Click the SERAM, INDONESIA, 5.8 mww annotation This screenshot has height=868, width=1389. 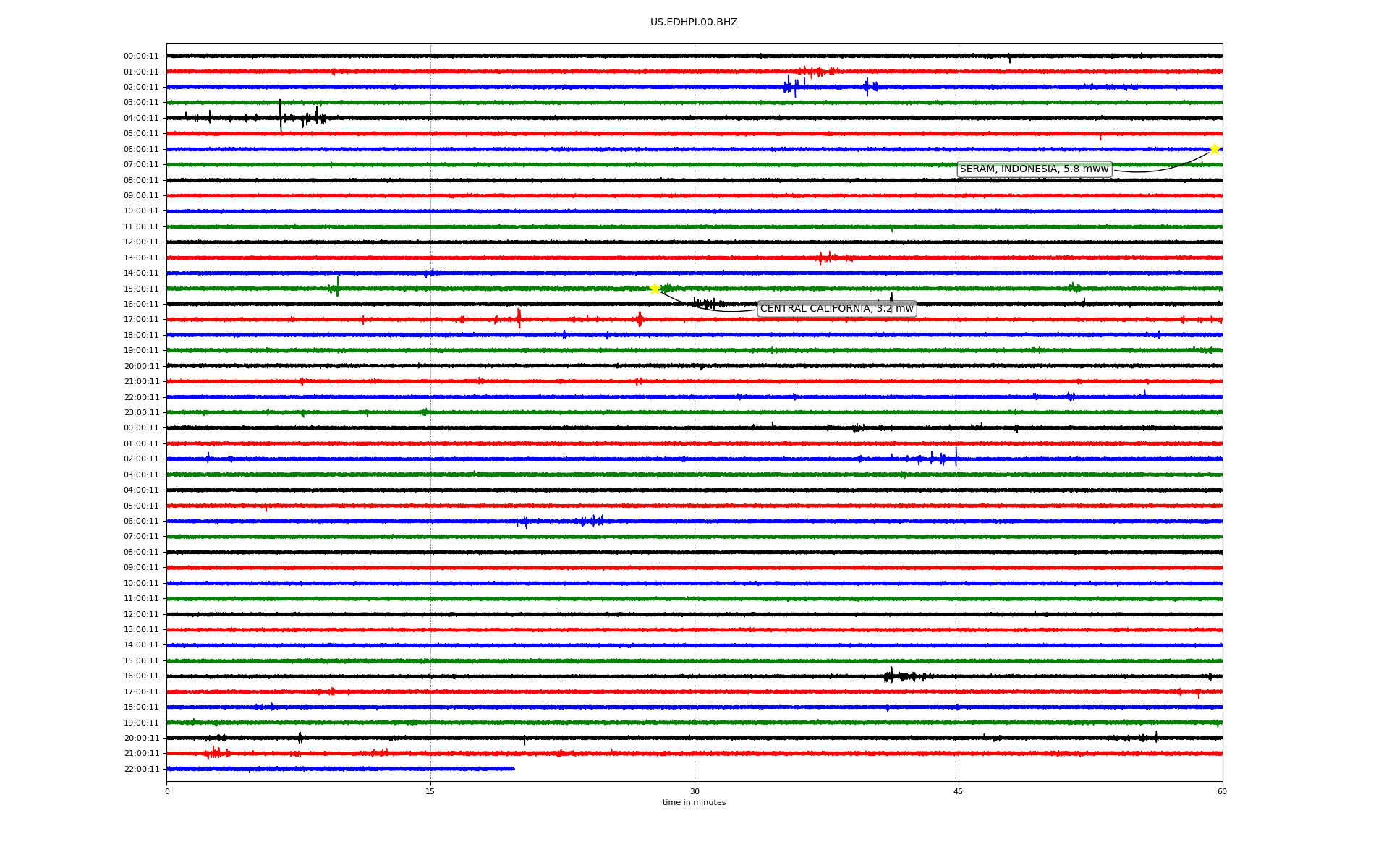1034,169
